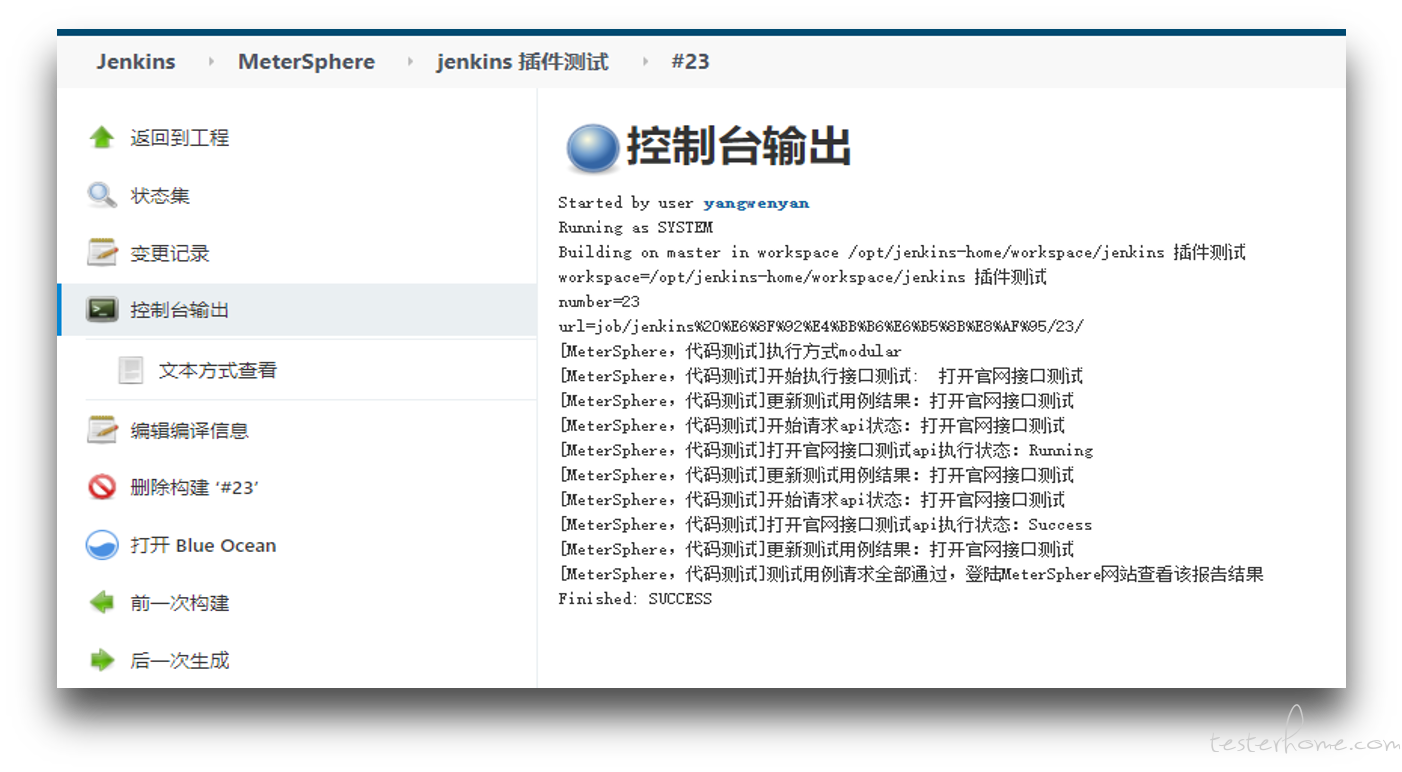This screenshot has width=1402, height=772.
Task: Go to 后一次生成 next build
Action: coord(179,661)
